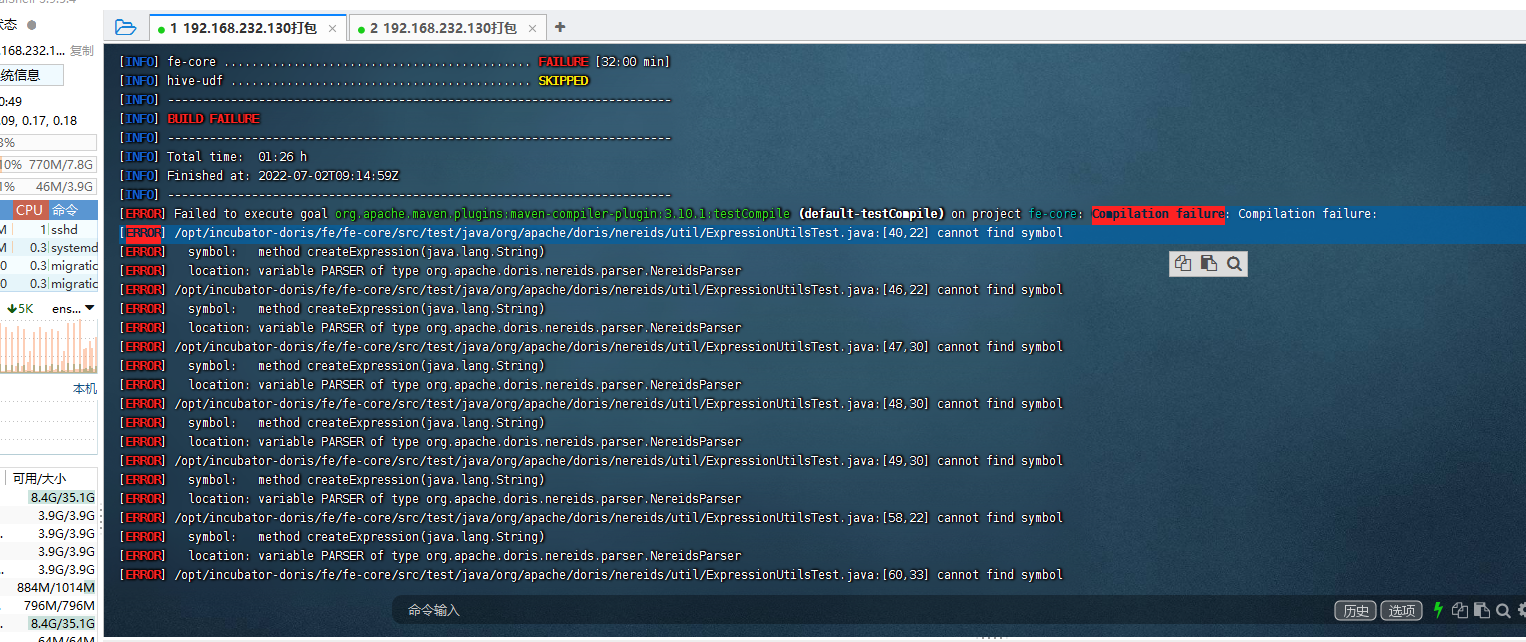Click the Total time: 01:26 h line
Screen dimensions: 1526x642
(237, 157)
